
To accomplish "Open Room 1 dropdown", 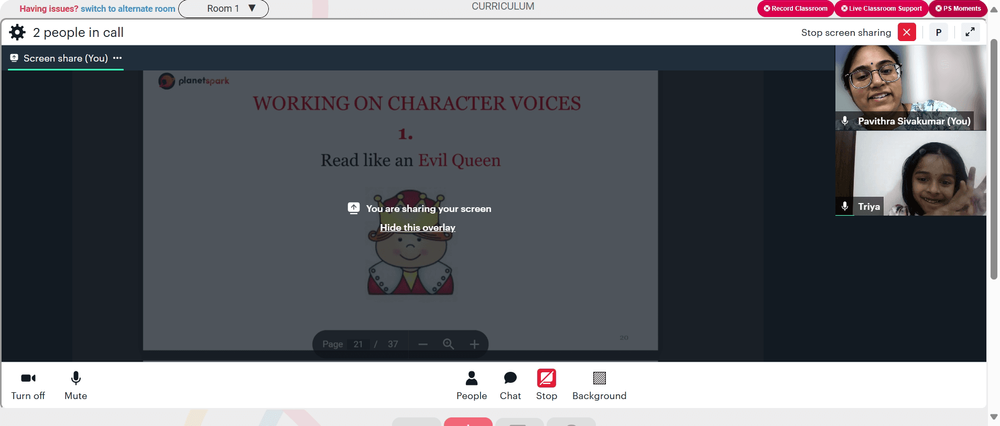I will click(x=223, y=9).
